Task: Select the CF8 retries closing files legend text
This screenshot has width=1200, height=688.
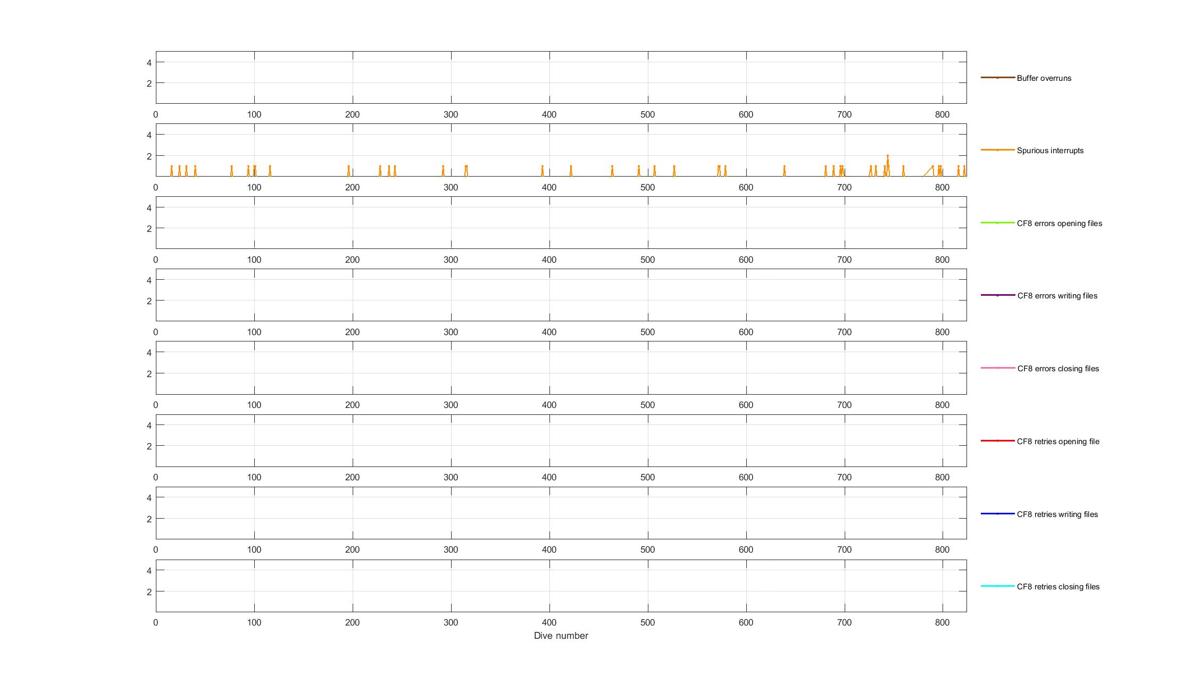Action: tap(1058, 587)
